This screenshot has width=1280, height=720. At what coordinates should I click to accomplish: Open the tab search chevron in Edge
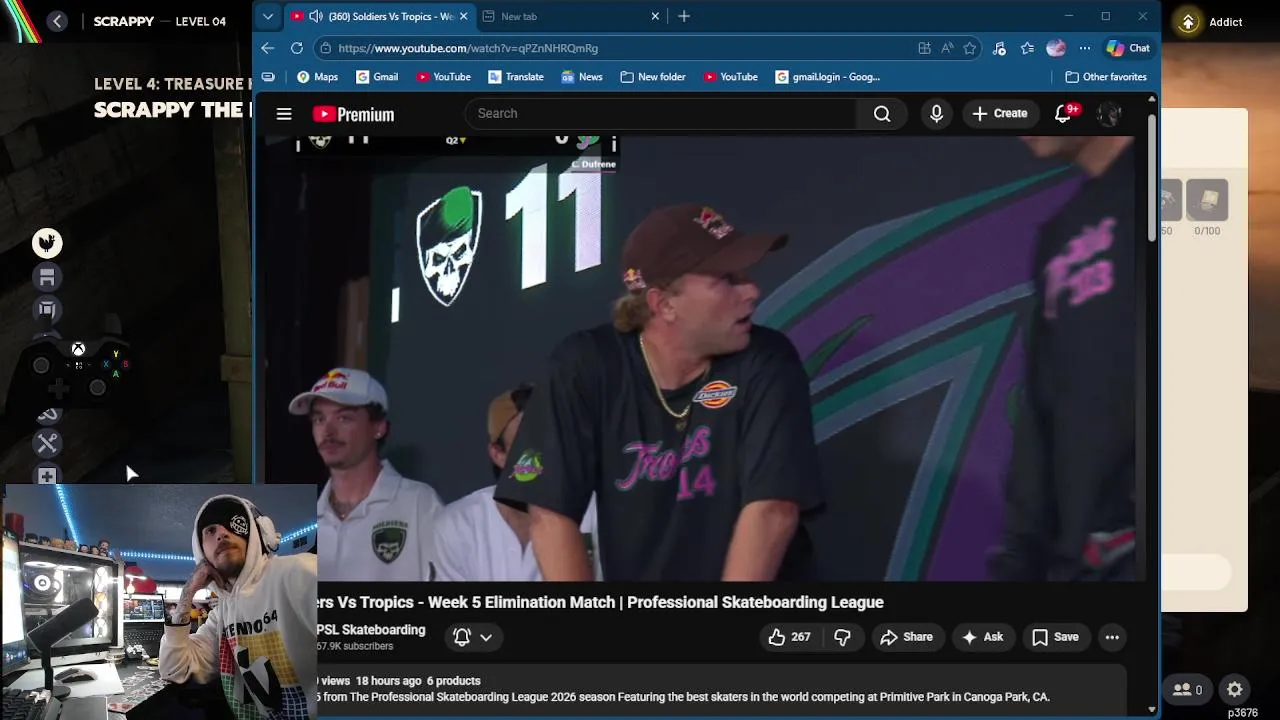point(267,16)
